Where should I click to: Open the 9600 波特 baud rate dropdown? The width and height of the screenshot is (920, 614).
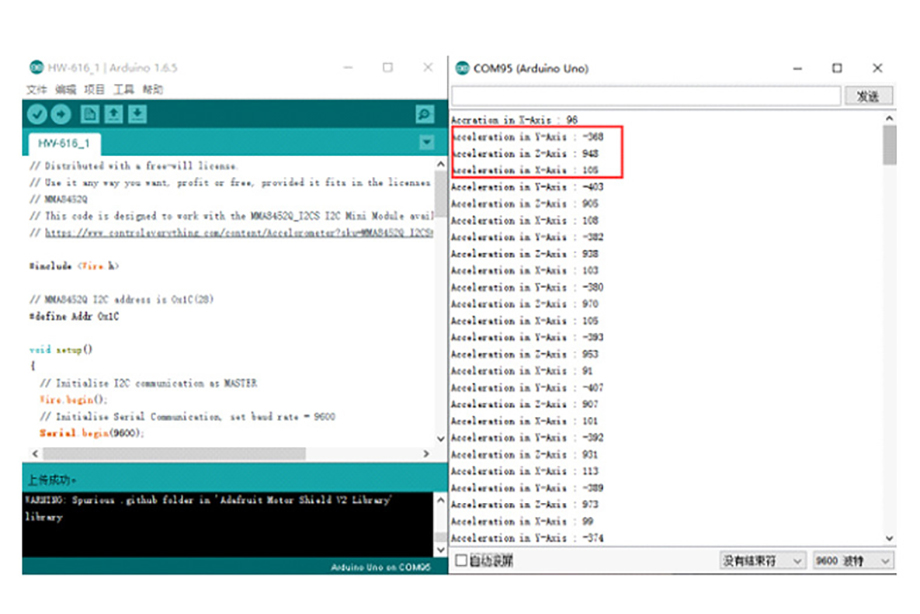[853, 561]
